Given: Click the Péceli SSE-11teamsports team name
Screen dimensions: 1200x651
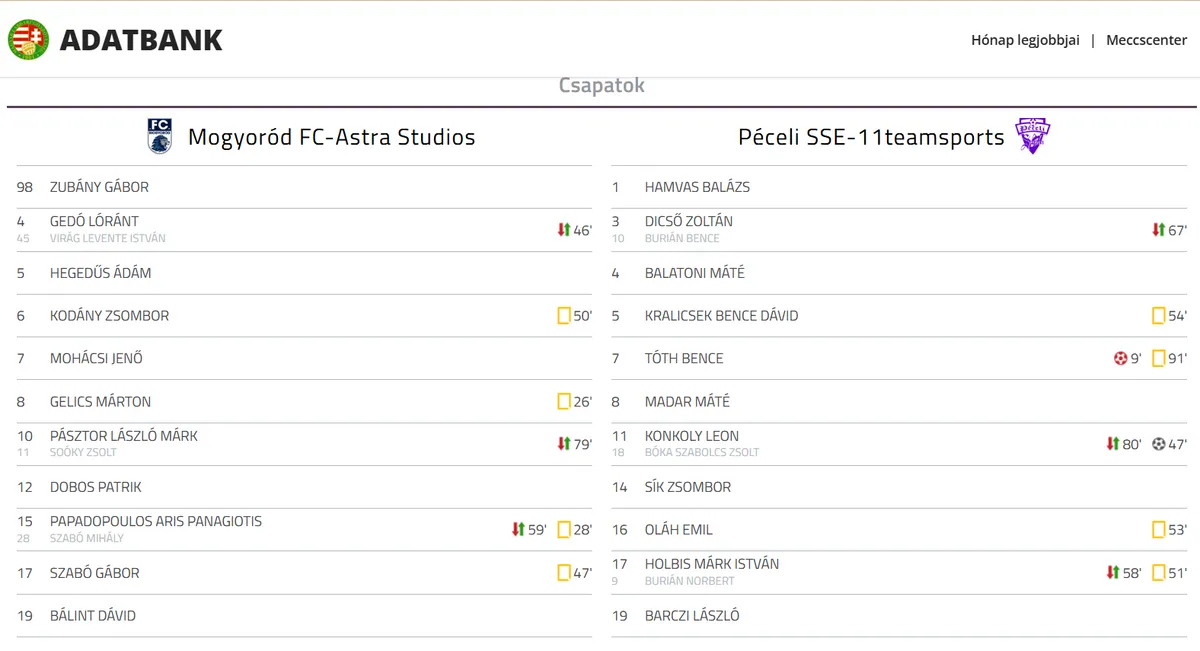Looking at the screenshot, I should (x=871, y=137).
